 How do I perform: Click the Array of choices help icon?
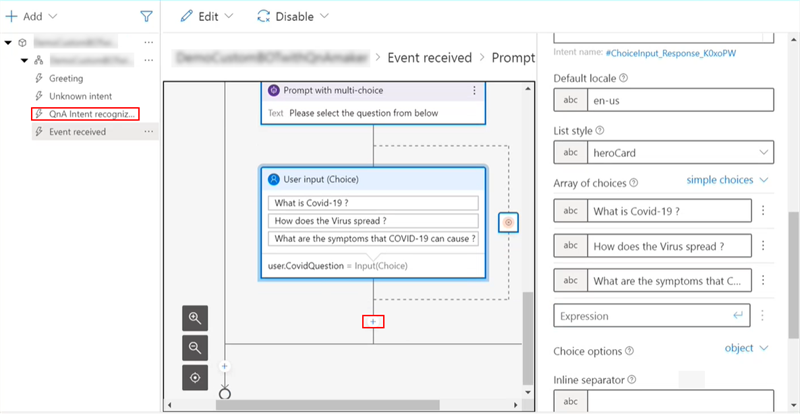point(634,183)
